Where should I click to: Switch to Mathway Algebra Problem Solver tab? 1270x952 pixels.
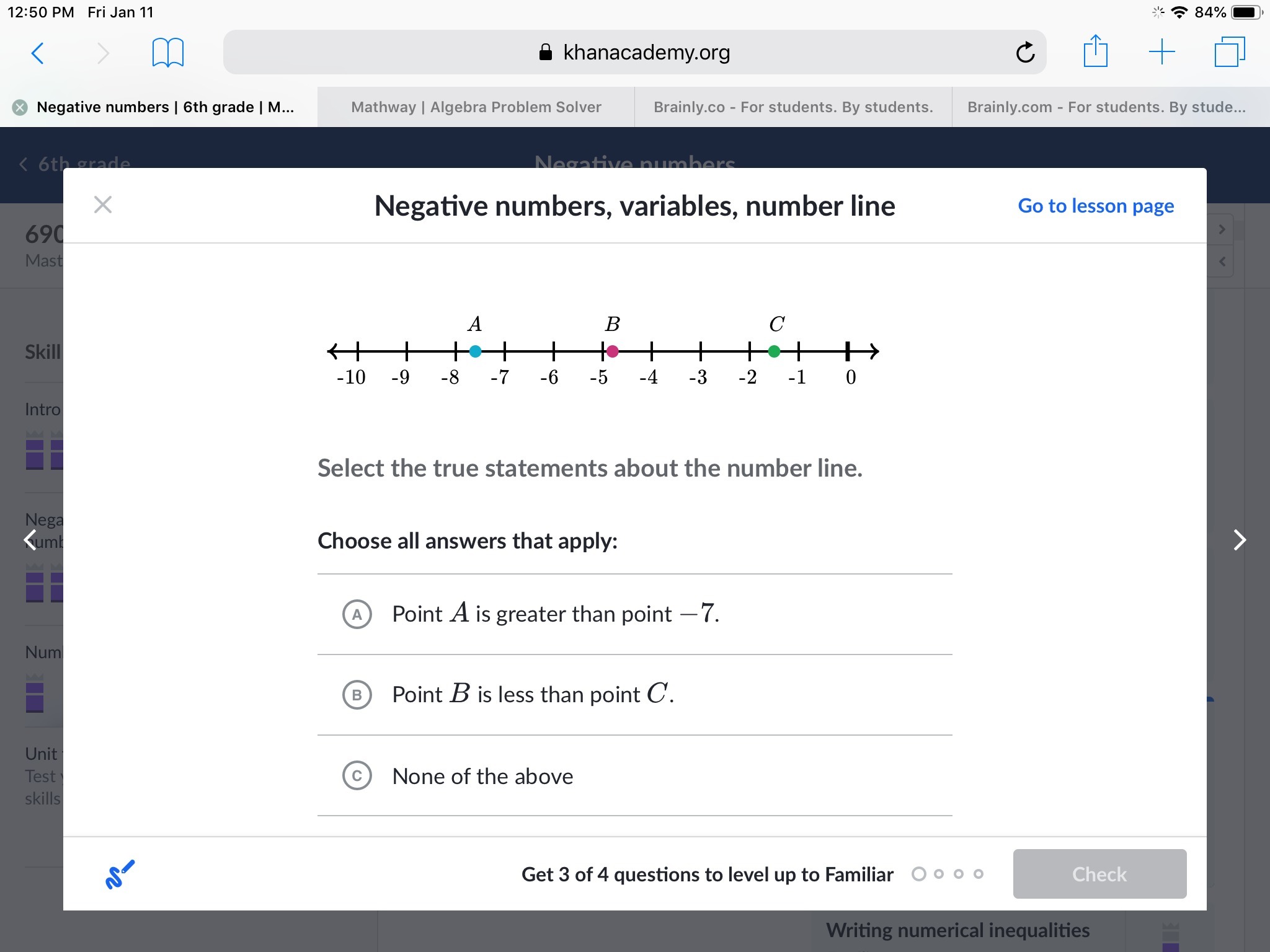point(476,107)
